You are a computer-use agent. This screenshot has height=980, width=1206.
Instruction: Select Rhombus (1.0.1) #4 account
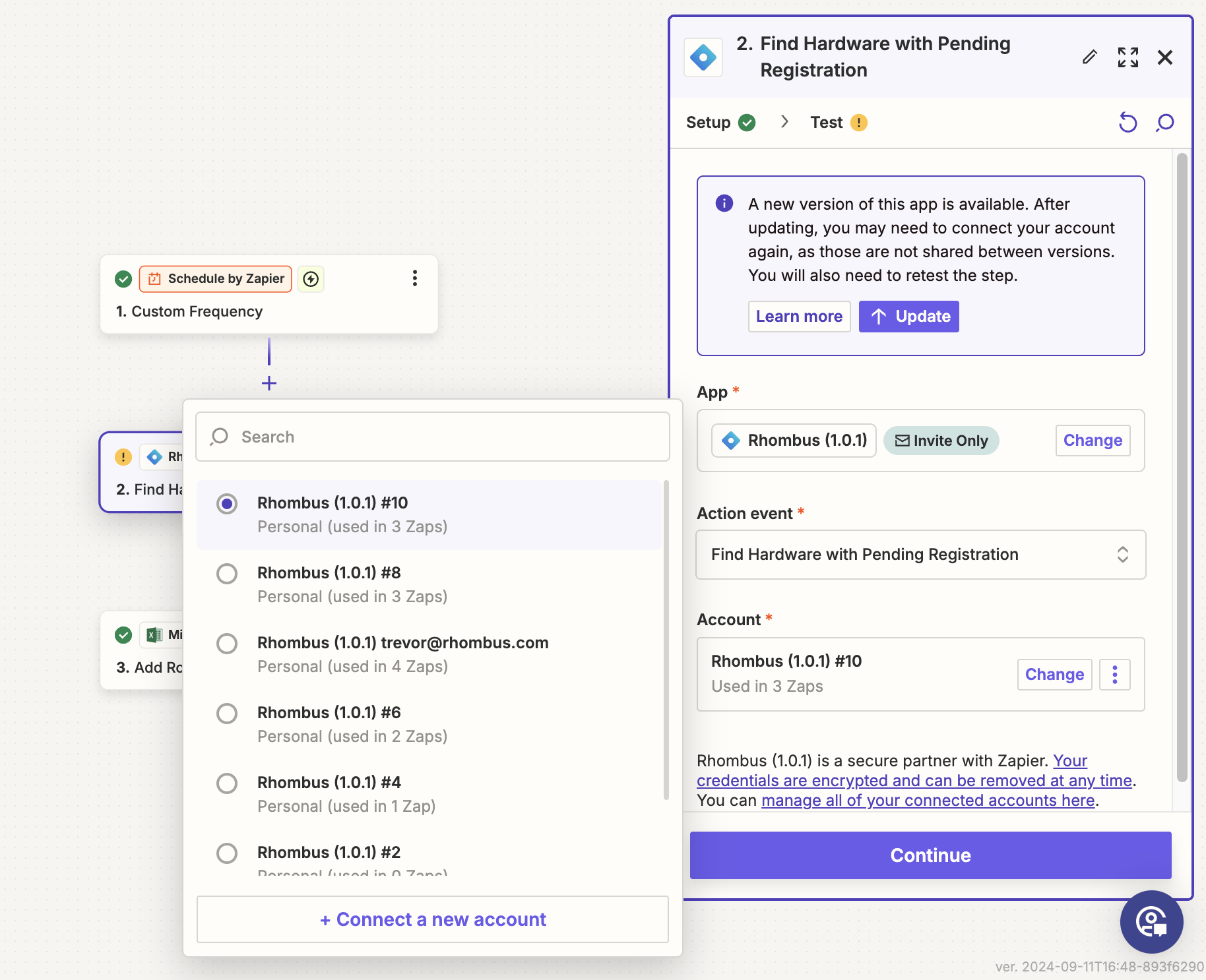pyautogui.click(x=429, y=794)
